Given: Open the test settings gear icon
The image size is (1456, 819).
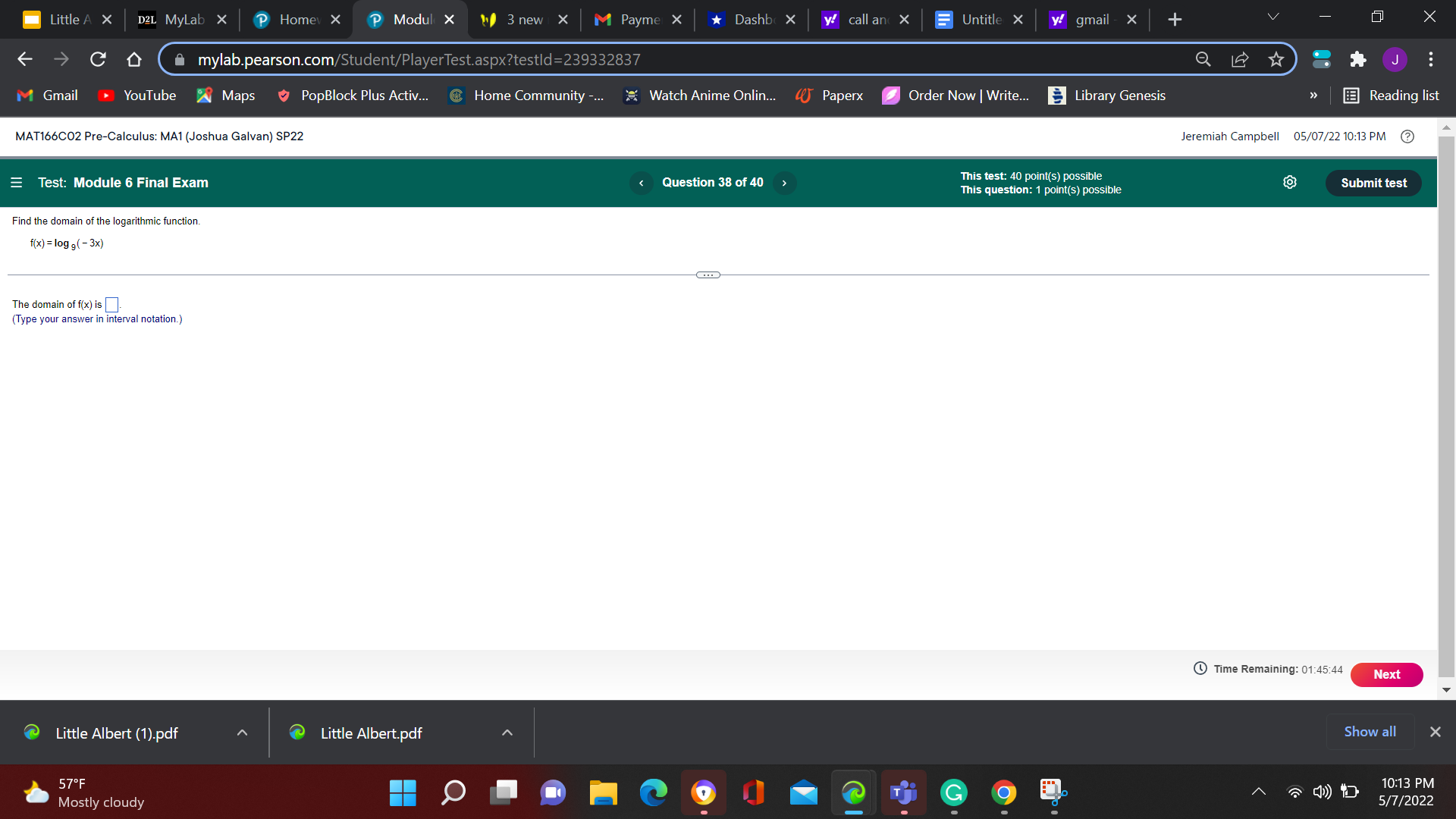Looking at the screenshot, I should click(1289, 182).
